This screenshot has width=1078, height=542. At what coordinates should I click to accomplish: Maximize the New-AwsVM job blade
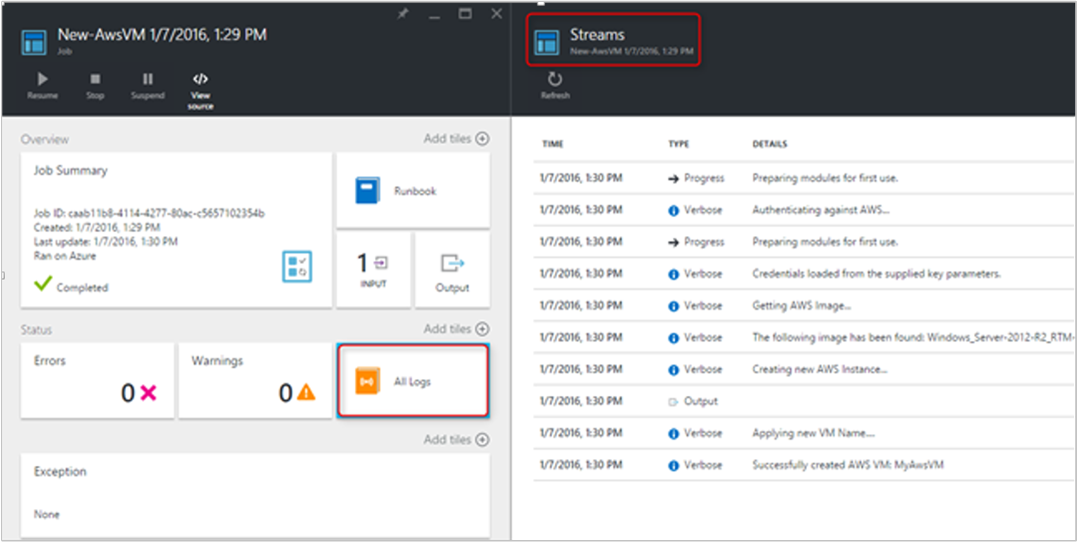[x=465, y=14]
